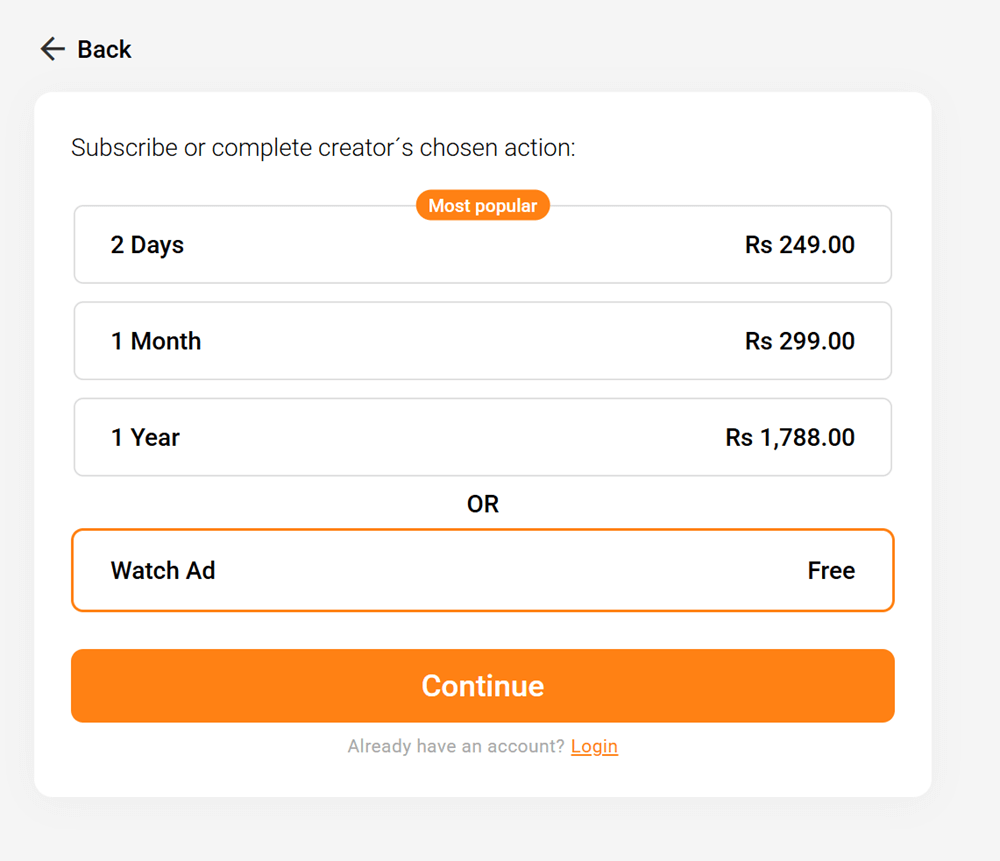Click the 2 Days plan label

click(x=146, y=244)
